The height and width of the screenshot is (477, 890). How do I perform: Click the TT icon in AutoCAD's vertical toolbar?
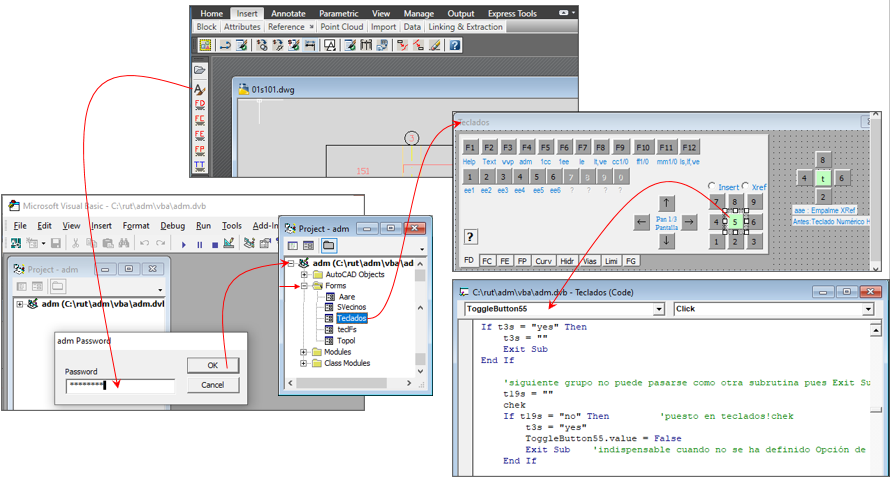click(x=200, y=166)
